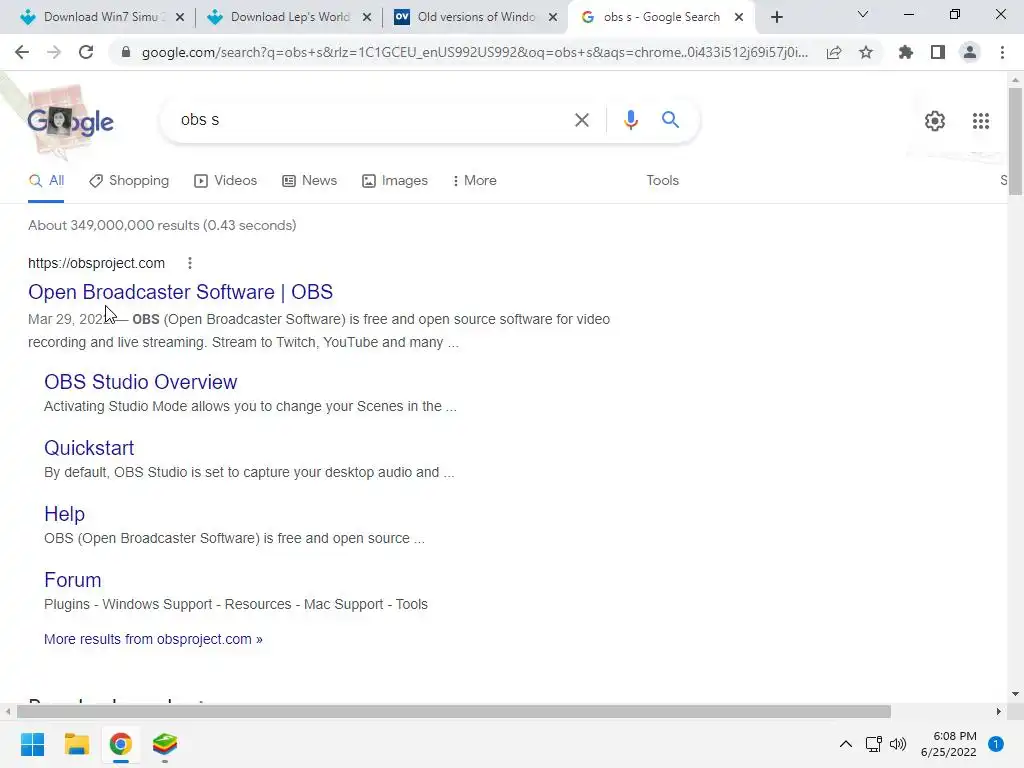Close the Download Lep's World tab
The height and width of the screenshot is (768, 1024).
[367, 18]
